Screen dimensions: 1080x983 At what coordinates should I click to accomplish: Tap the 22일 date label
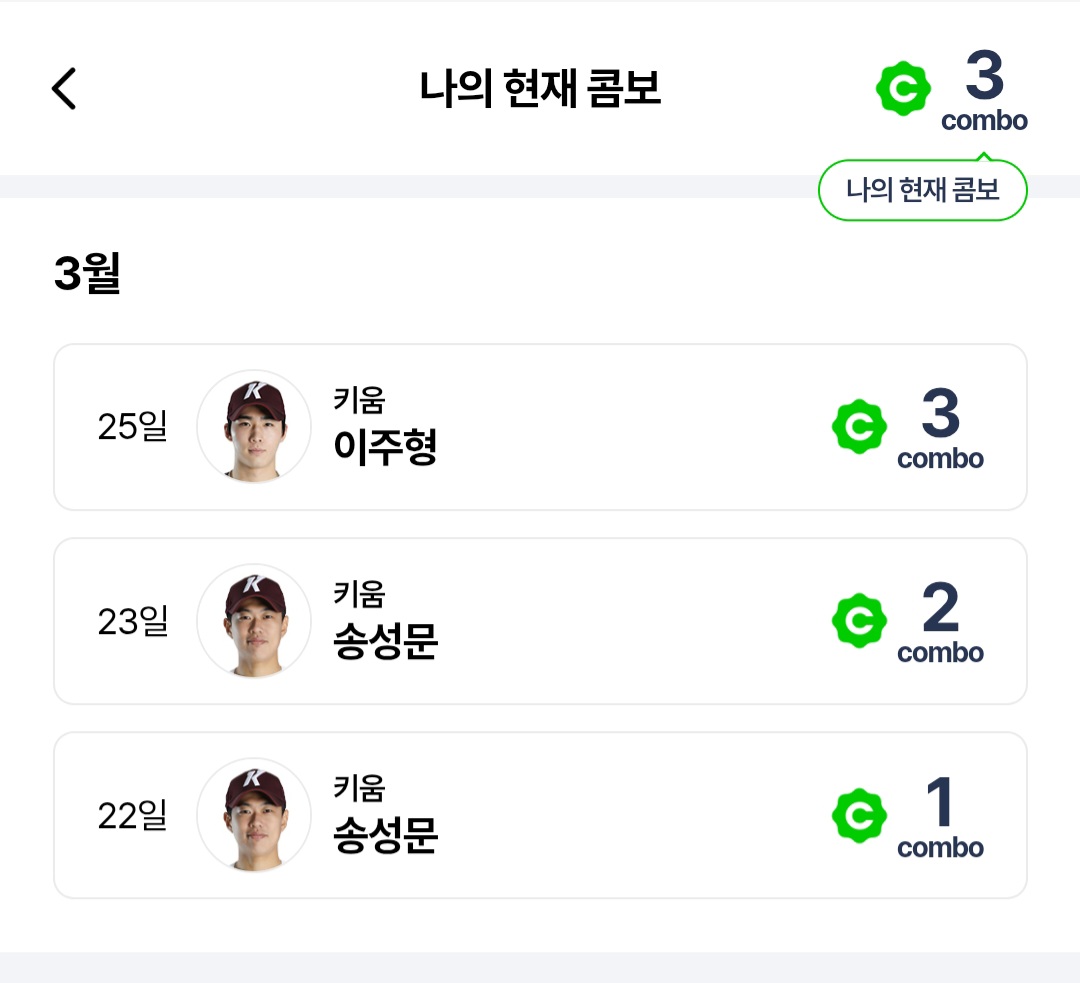133,816
